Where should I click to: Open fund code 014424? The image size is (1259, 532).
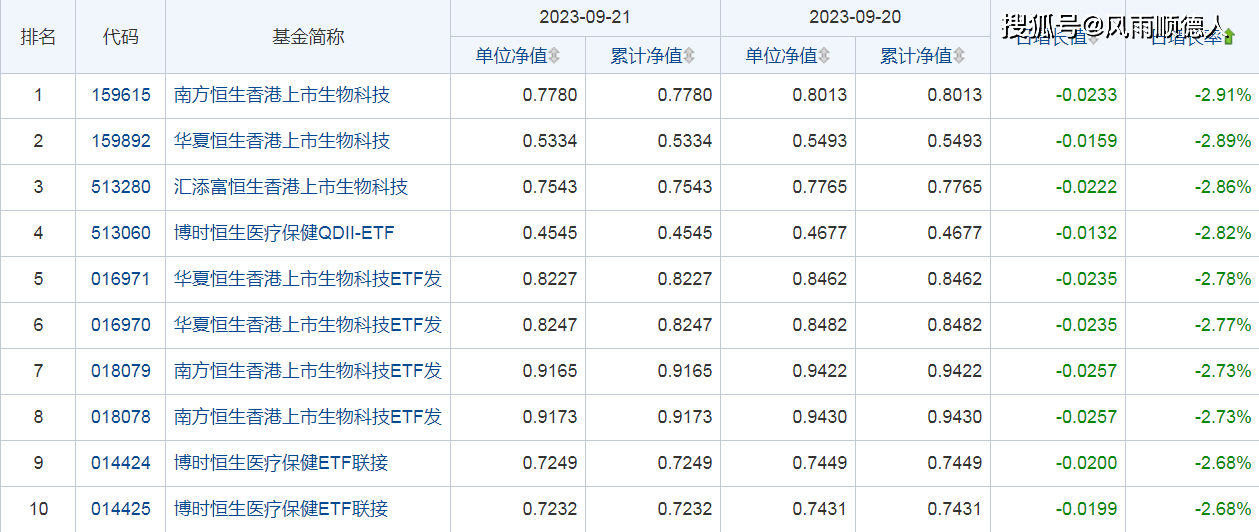120,463
